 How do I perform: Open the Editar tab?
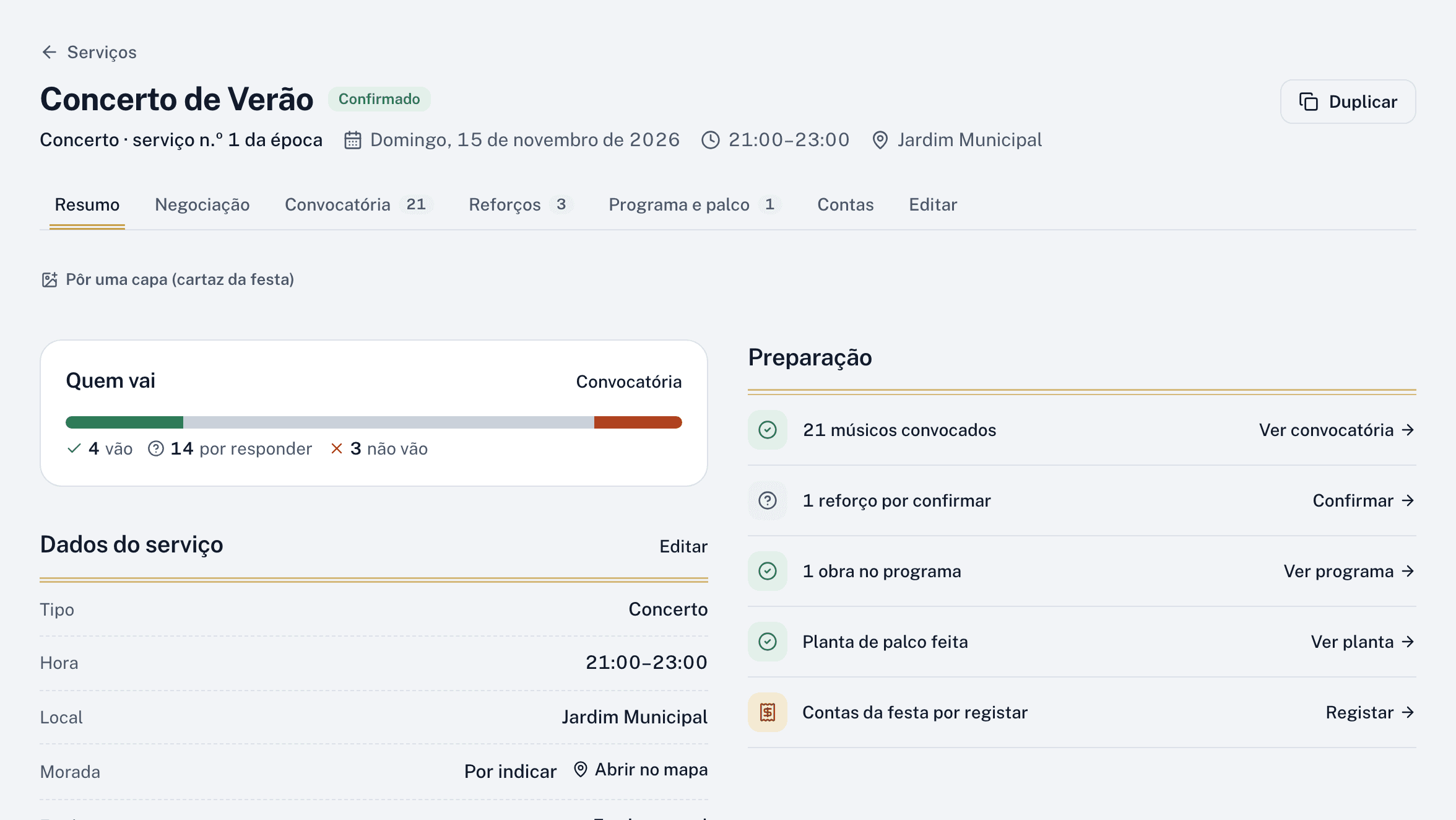tap(933, 205)
